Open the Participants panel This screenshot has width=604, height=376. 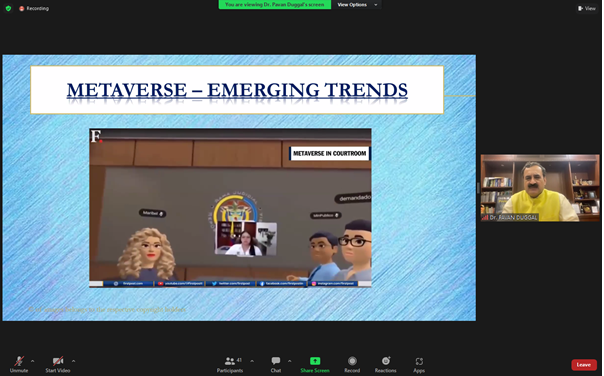(x=230, y=364)
